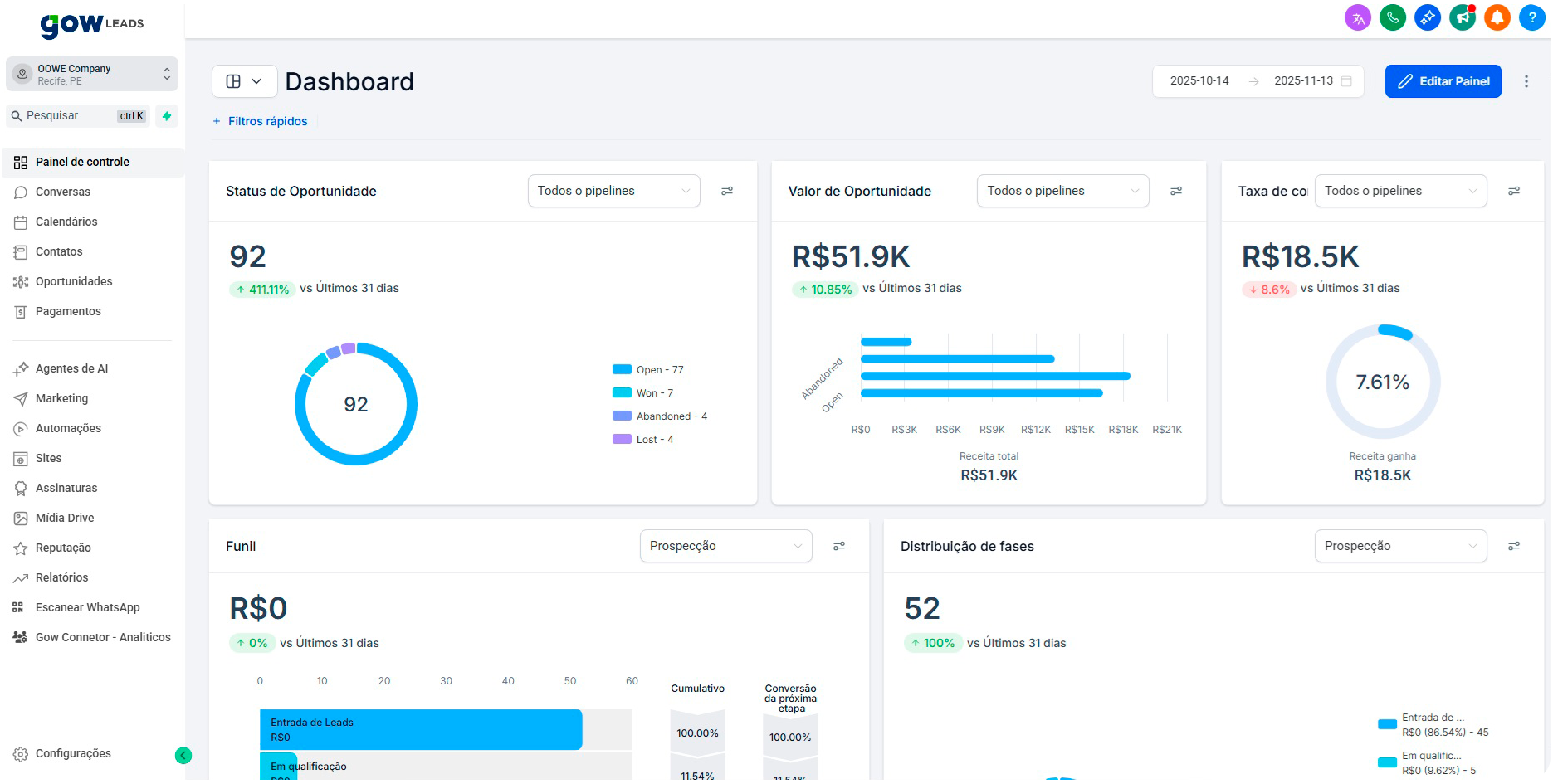Open the three-dot more options menu
The width and height of the screenshot is (1553, 784).
click(x=1526, y=81)
